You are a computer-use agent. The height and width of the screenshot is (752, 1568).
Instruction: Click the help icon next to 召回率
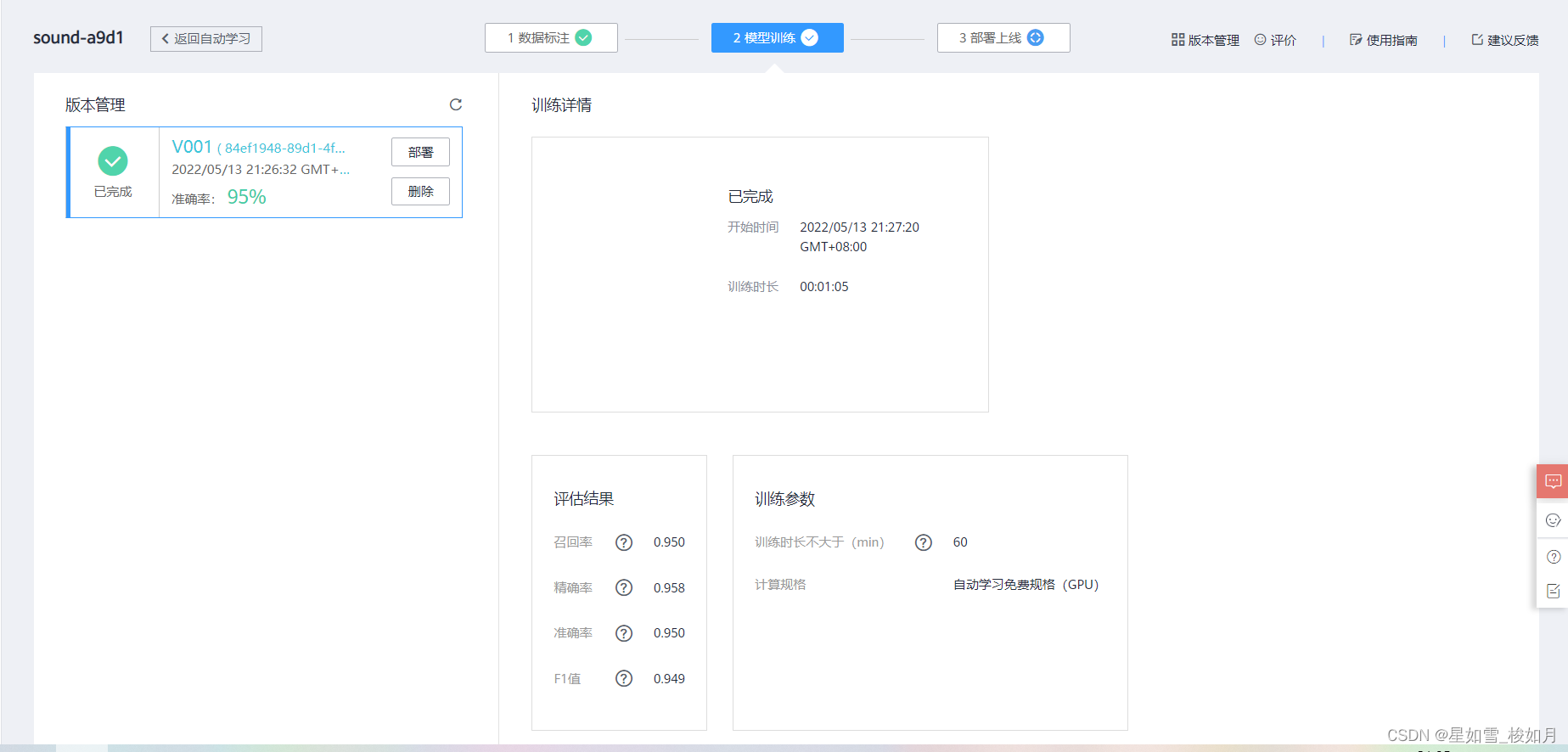[624, 542]
